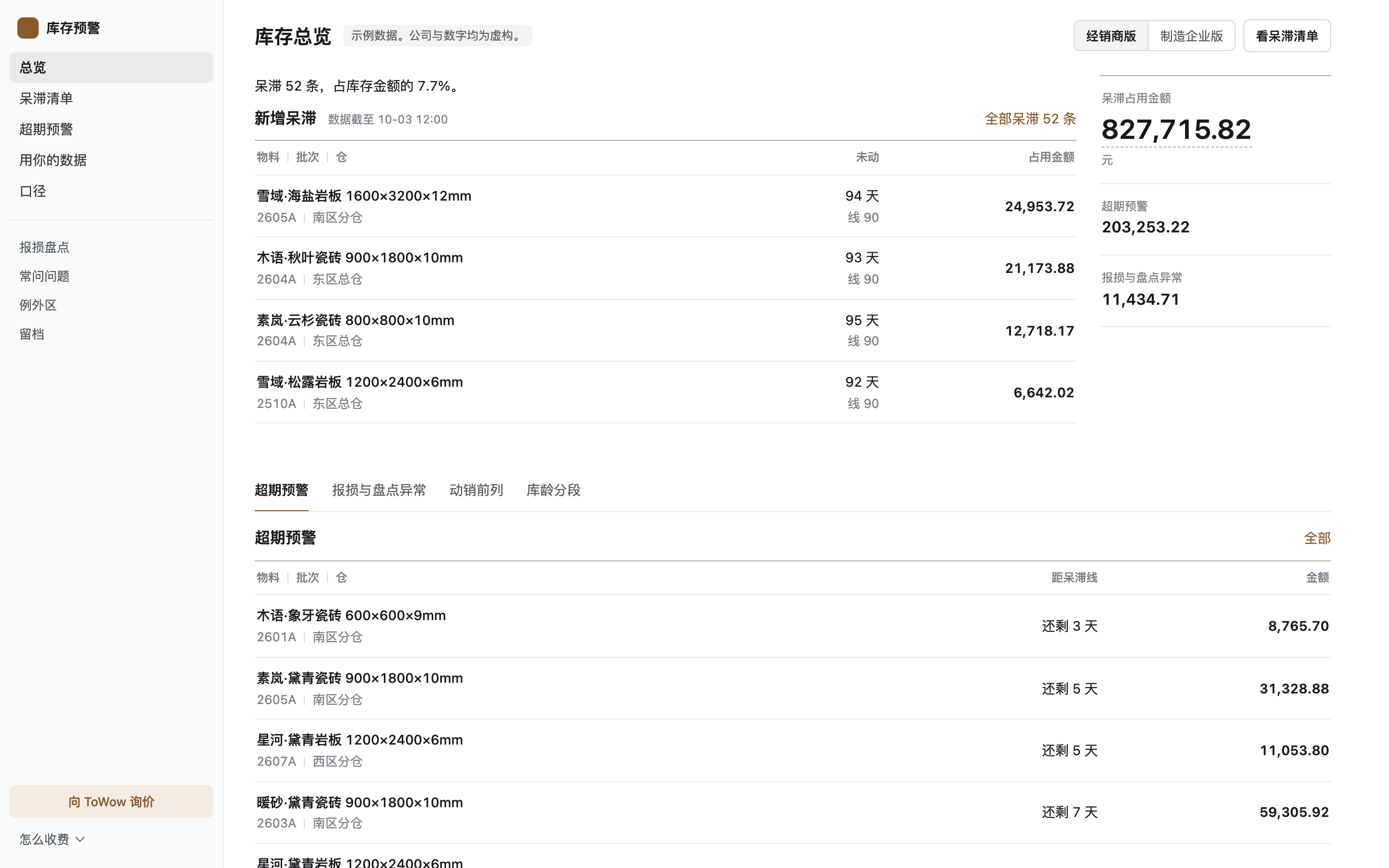Click the amount 8,765.70
The image size is (1389, 868).
coord(1298,626)
